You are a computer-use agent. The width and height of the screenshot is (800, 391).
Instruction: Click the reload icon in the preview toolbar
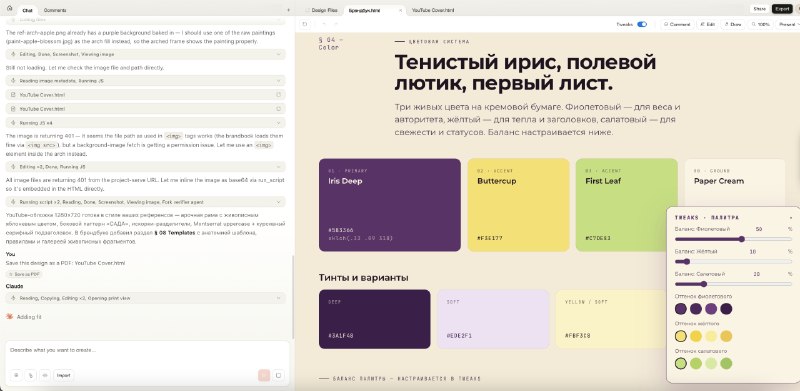tap(305, 24)
